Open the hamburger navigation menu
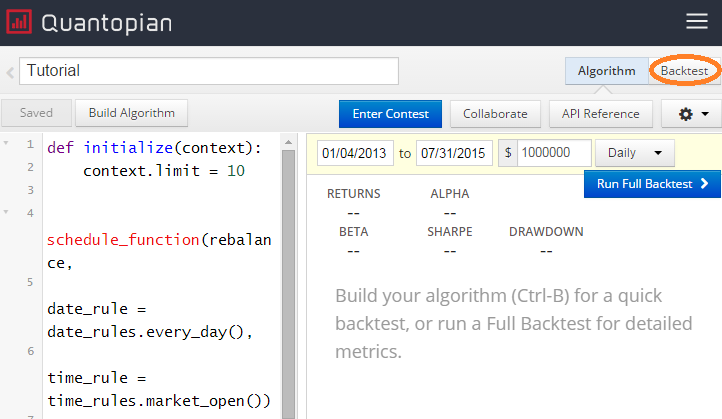 point(696,22)
